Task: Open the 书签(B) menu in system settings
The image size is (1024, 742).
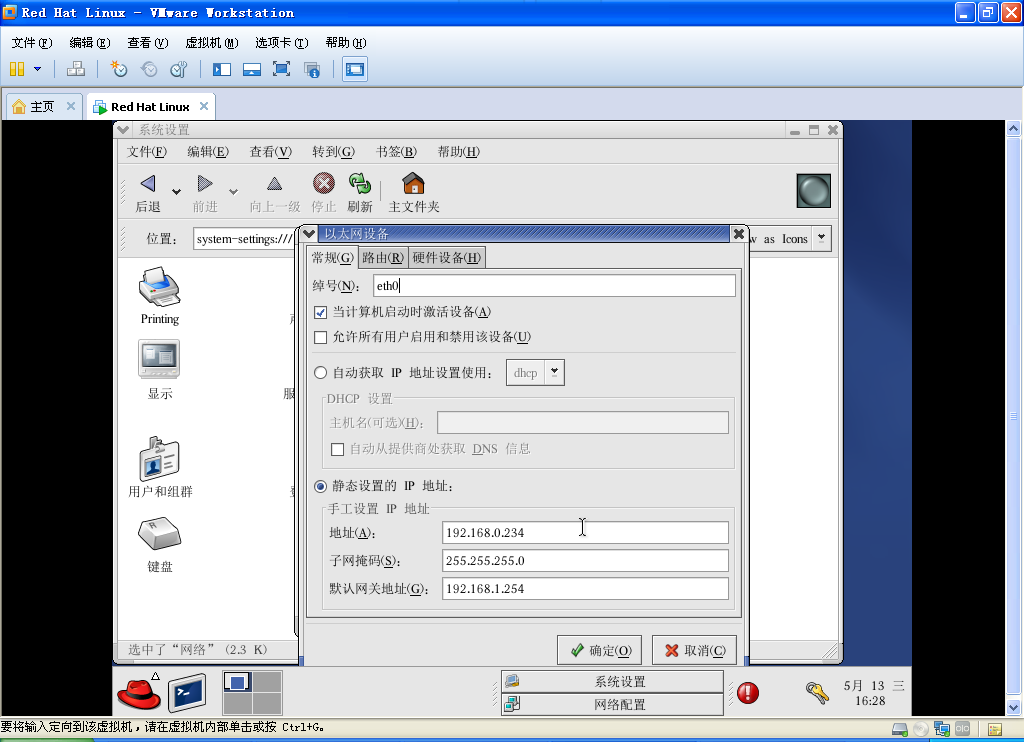Action: [396, 152]
